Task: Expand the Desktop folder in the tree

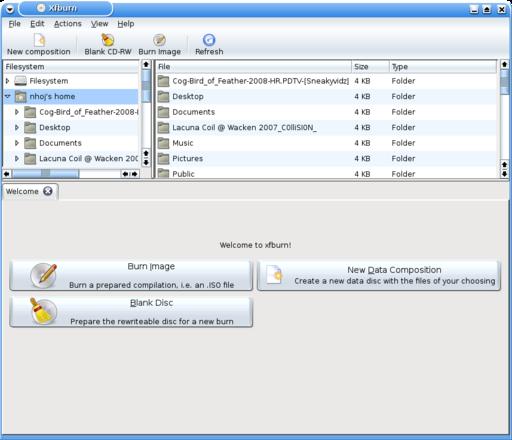Action: 17,127
